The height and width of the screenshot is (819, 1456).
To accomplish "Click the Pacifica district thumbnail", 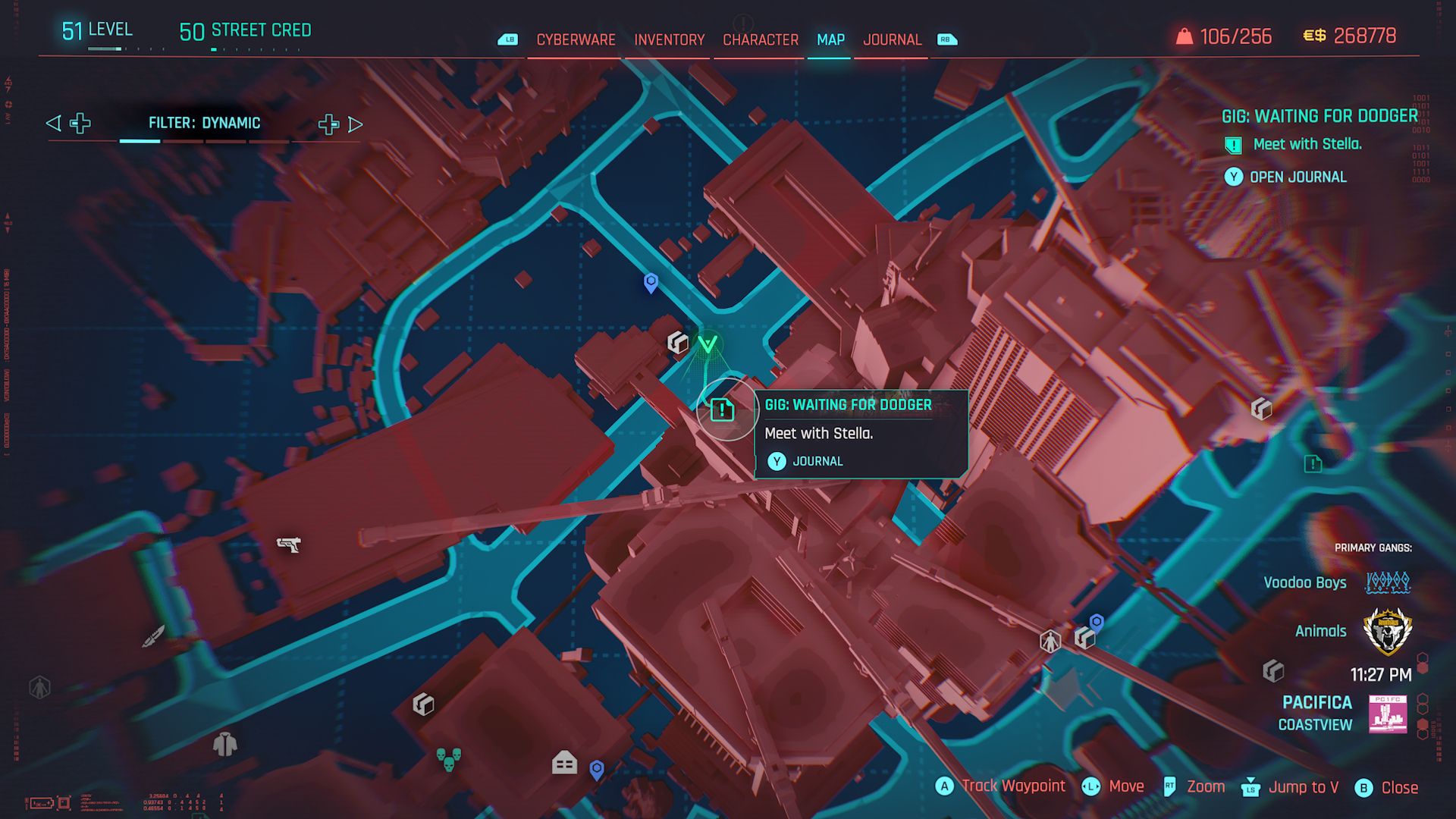I will click(1388, 714).
